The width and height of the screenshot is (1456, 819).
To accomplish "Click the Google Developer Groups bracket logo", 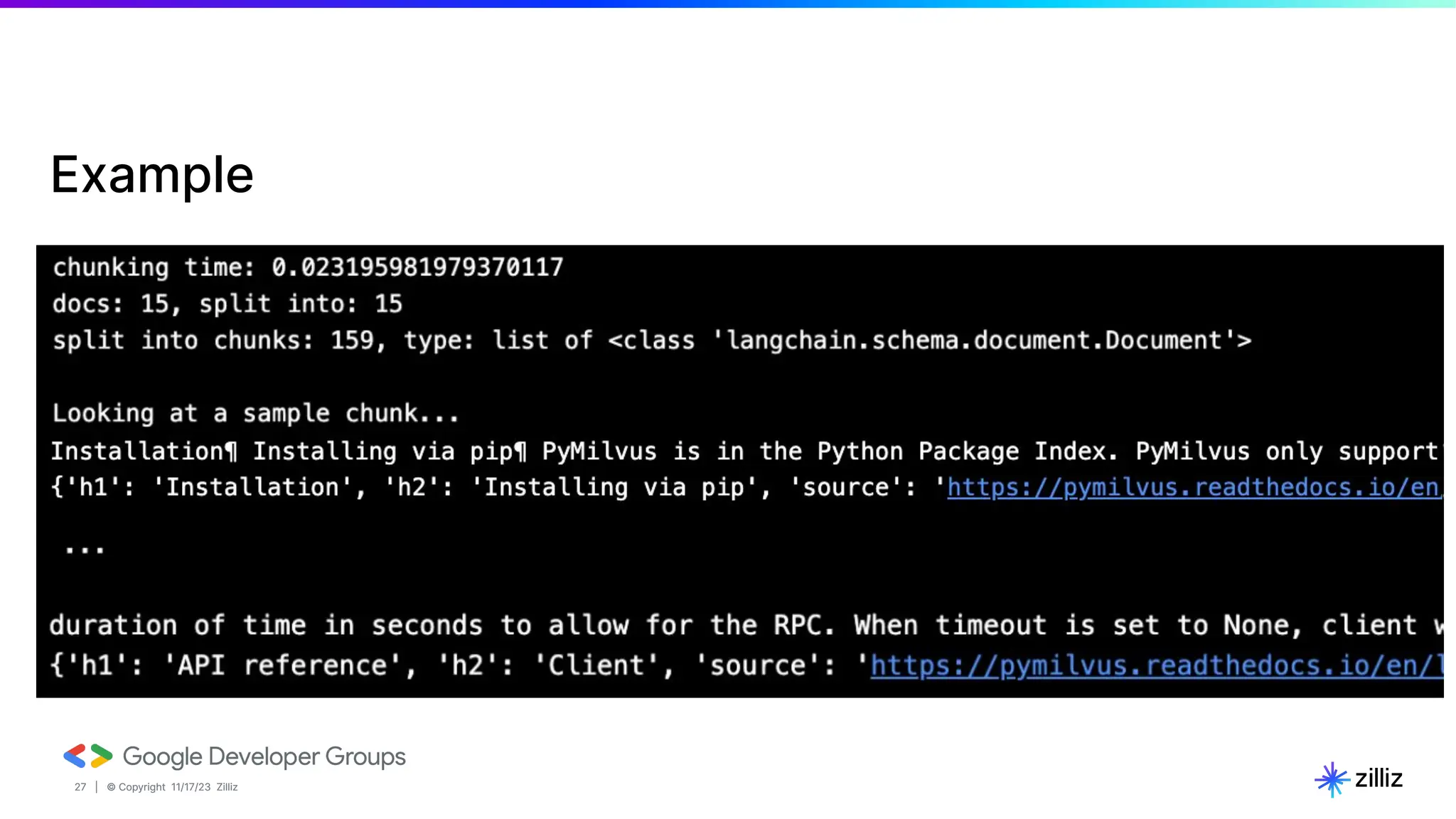I will (x=87, y=756).
